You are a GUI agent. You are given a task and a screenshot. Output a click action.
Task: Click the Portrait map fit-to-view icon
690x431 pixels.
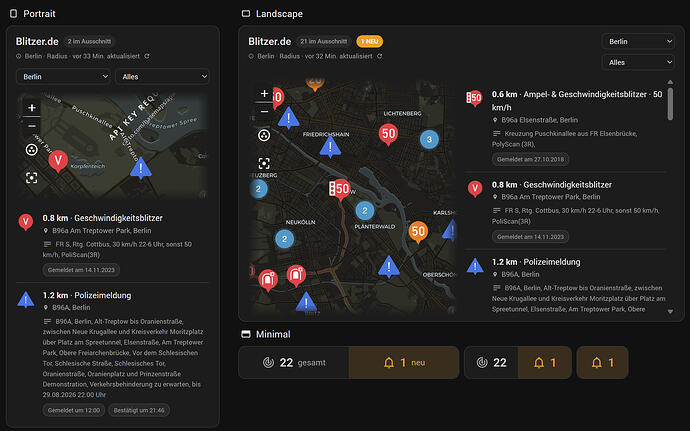coord(32,178)
